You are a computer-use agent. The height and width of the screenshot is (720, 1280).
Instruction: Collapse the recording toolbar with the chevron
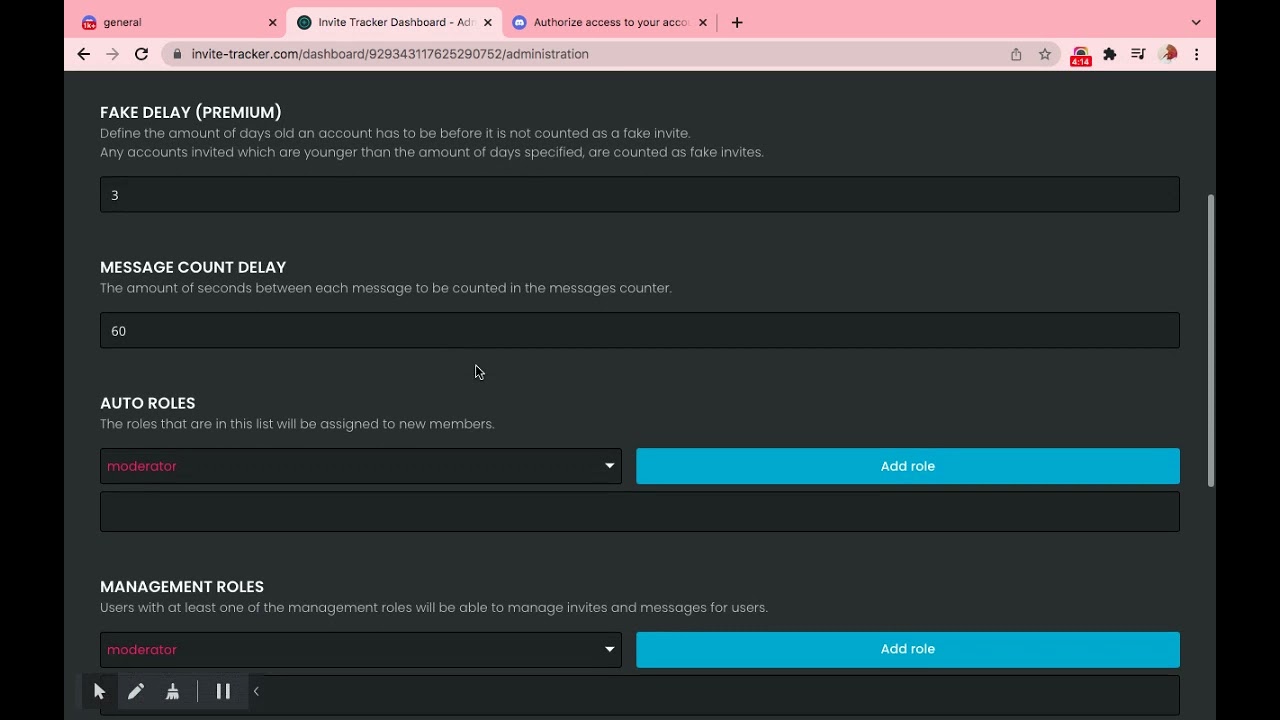tap(256, 691)
